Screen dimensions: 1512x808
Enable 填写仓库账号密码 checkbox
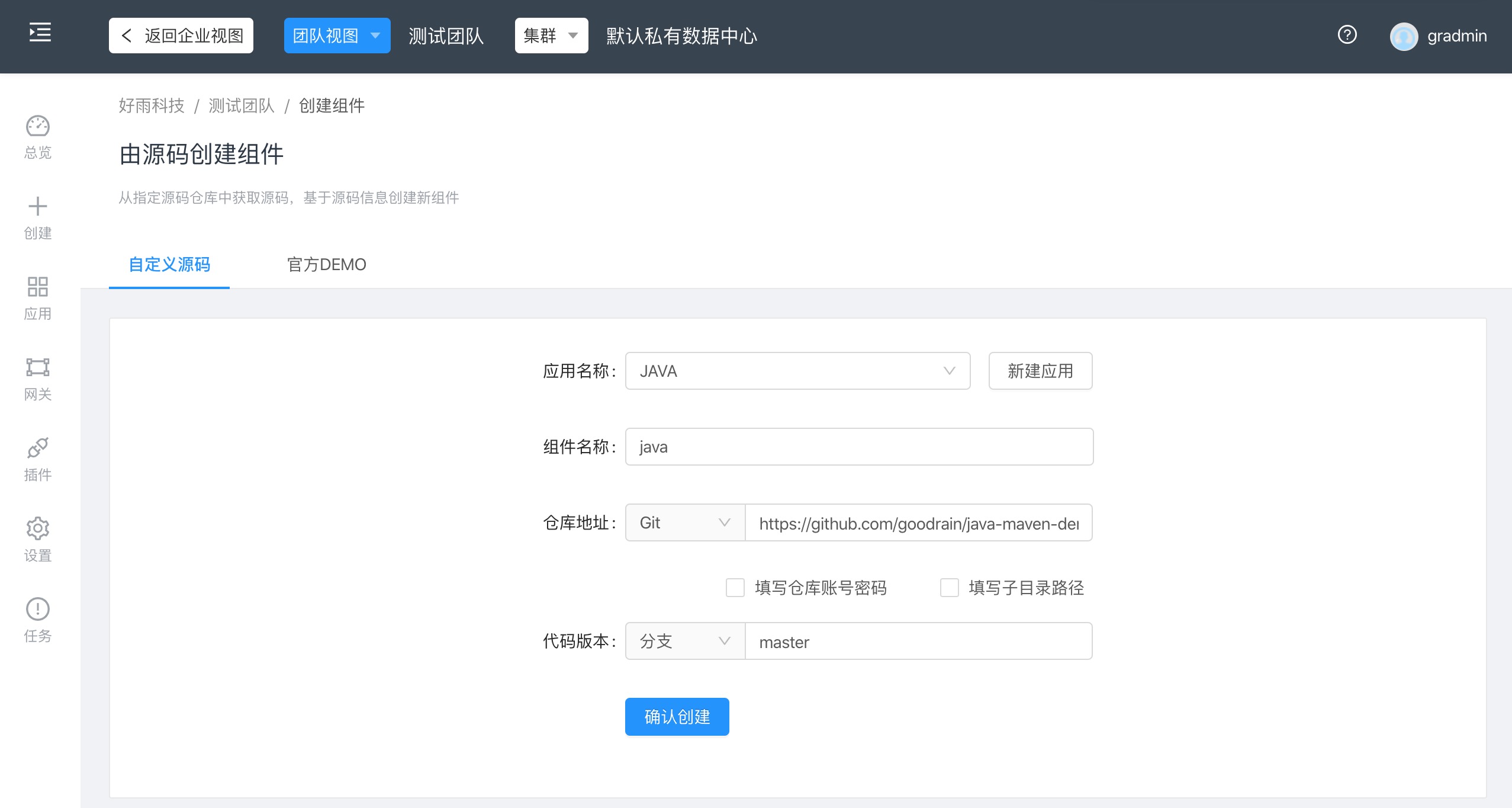click(734, 588)
